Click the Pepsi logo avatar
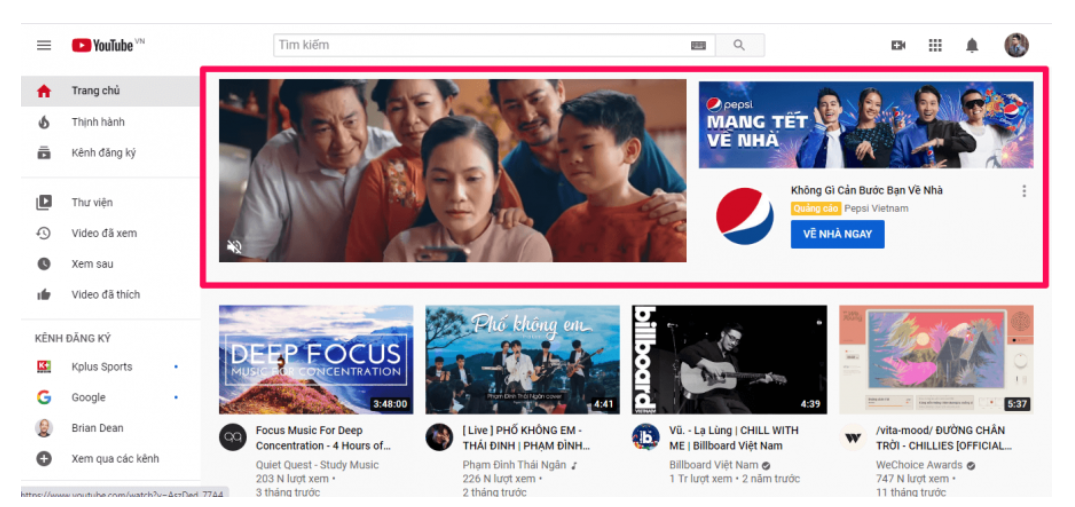 tap(745, 217)
